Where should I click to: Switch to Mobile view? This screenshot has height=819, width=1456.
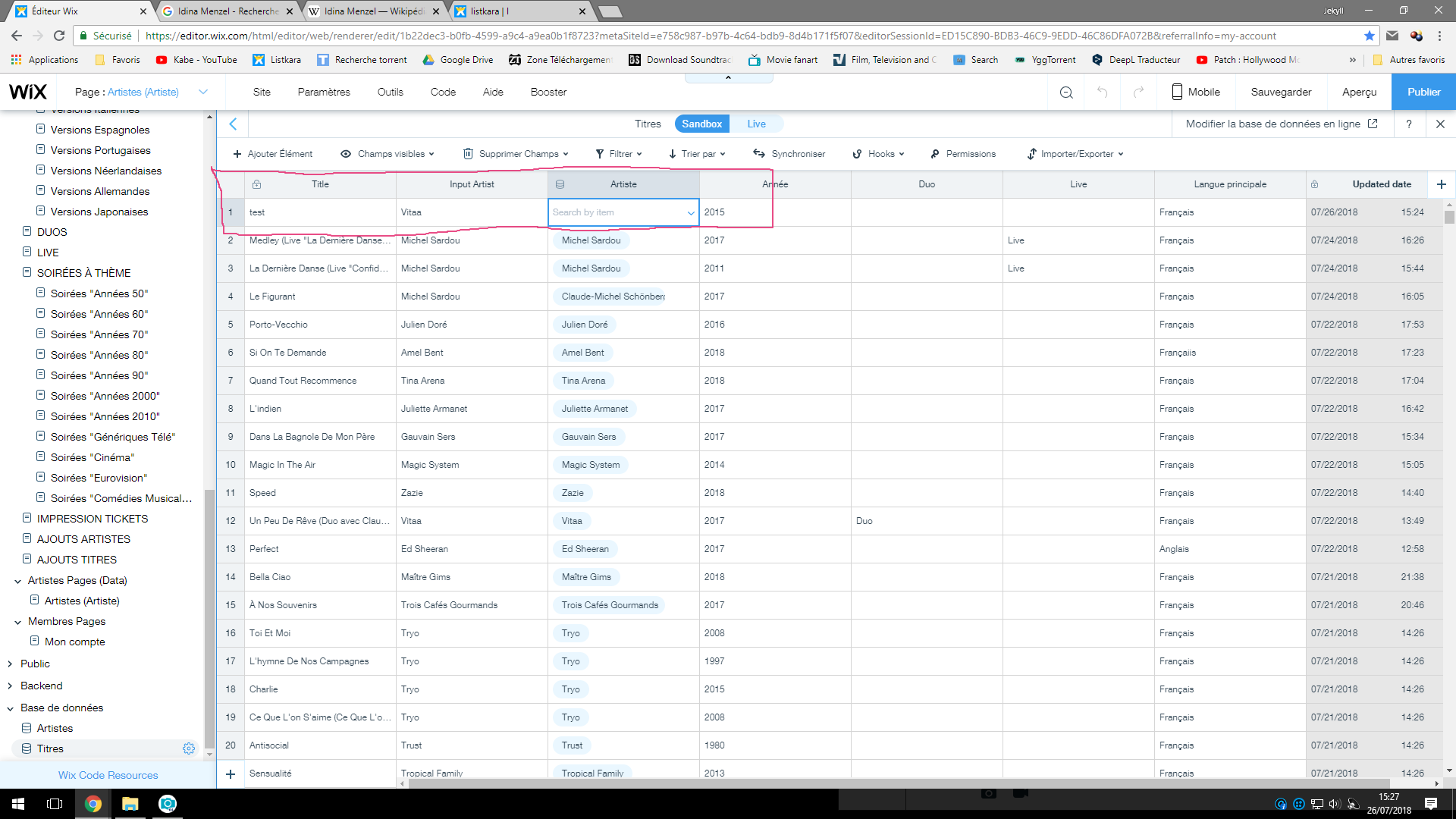[1196, 92]
